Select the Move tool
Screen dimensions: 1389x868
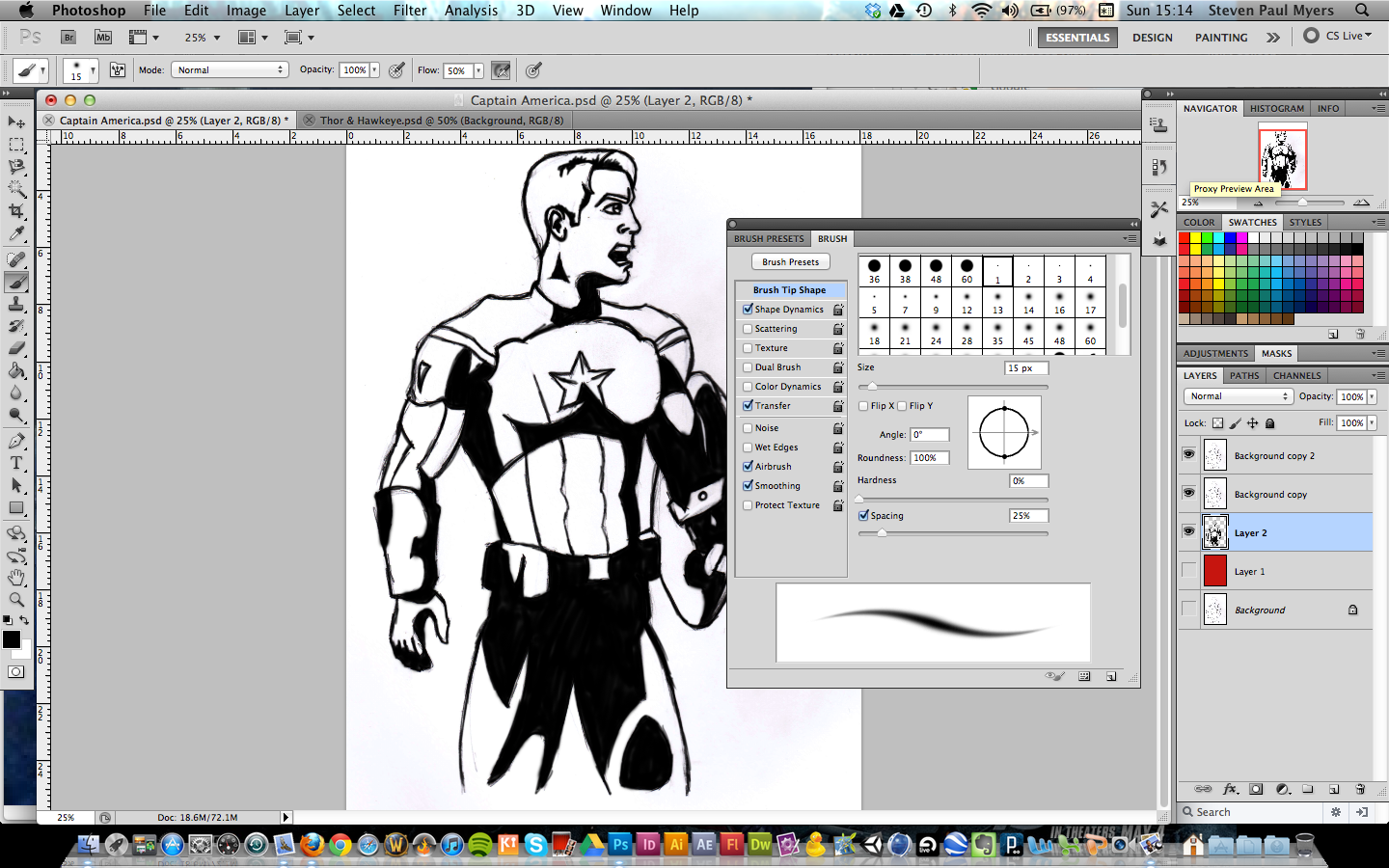pos(16,122)
